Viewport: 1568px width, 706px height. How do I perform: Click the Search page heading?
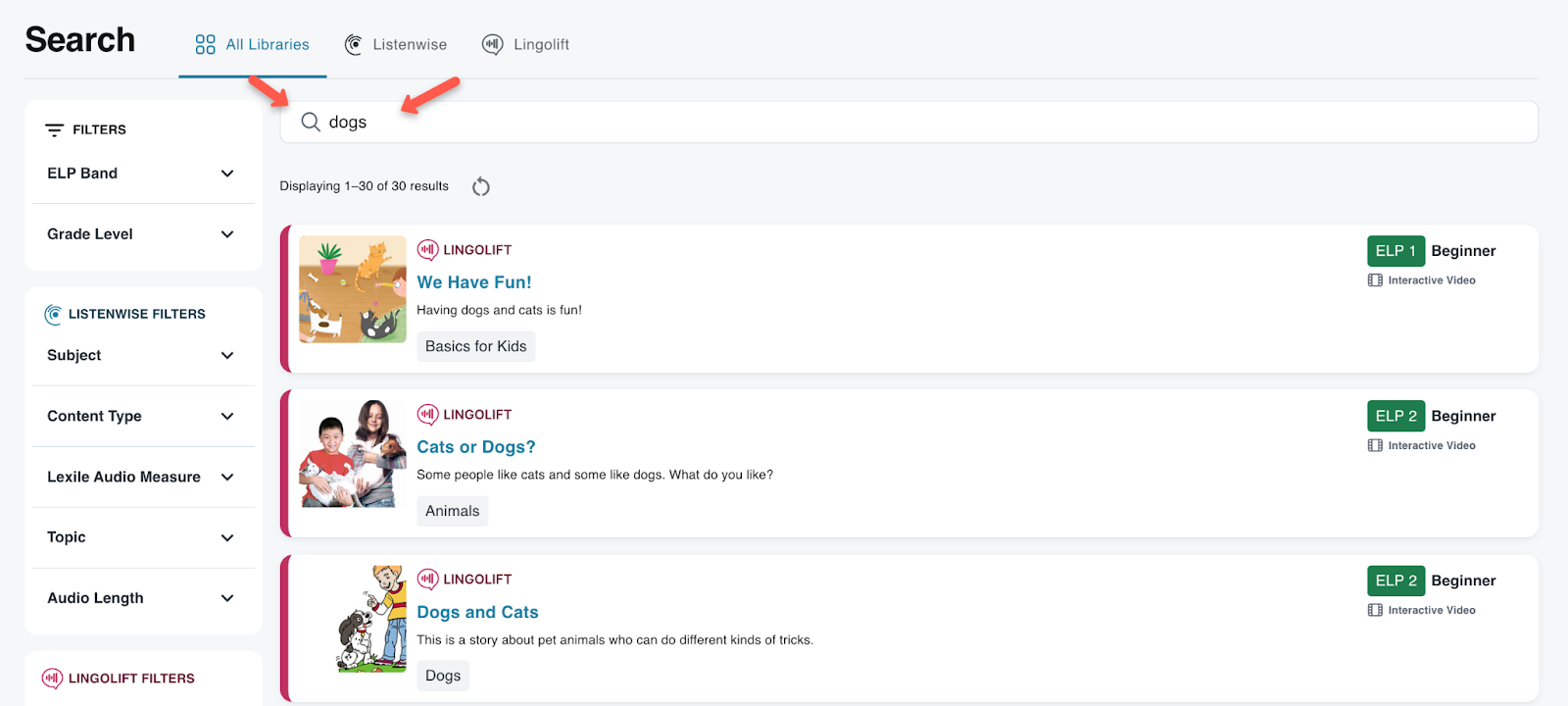[x=80, y=40]
